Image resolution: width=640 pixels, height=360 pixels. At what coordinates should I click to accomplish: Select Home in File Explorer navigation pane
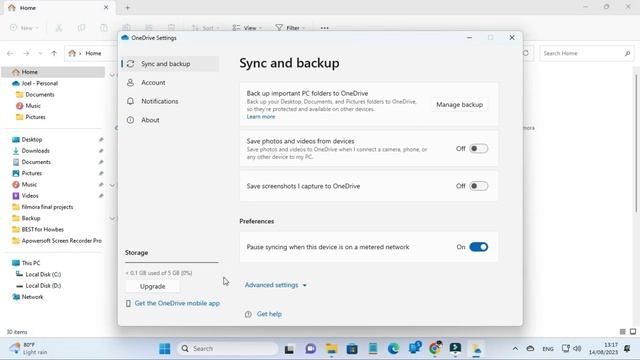(53, 72)
